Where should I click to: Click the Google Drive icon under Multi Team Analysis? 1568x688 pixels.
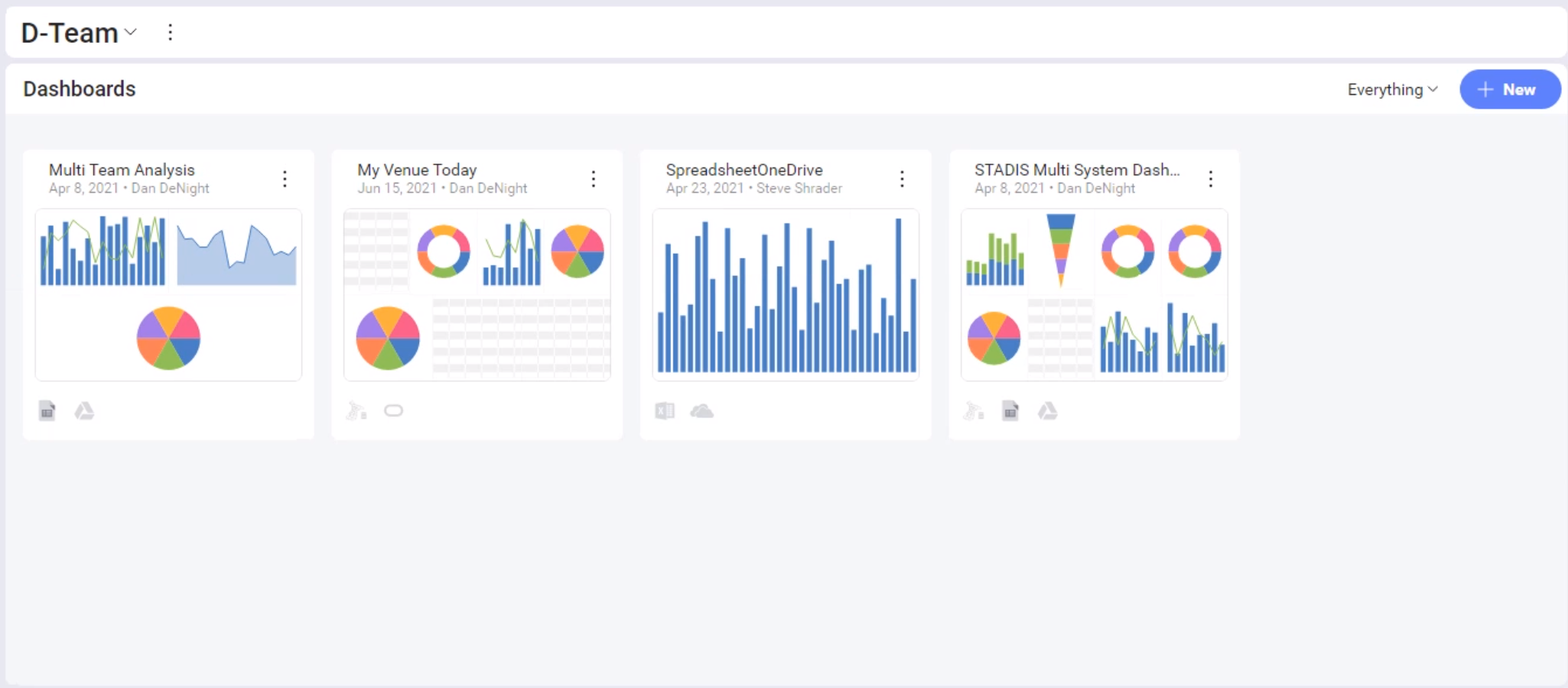84,411
